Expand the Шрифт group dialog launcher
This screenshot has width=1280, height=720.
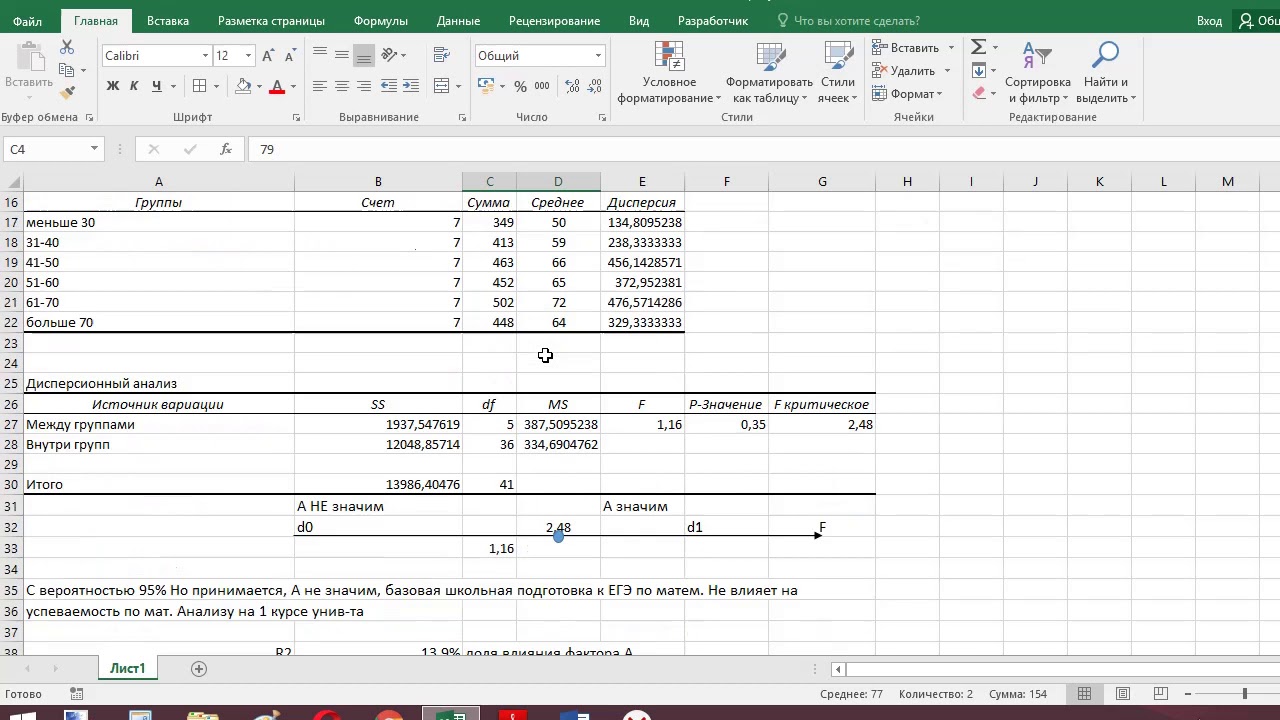click(x=296, y=118)
